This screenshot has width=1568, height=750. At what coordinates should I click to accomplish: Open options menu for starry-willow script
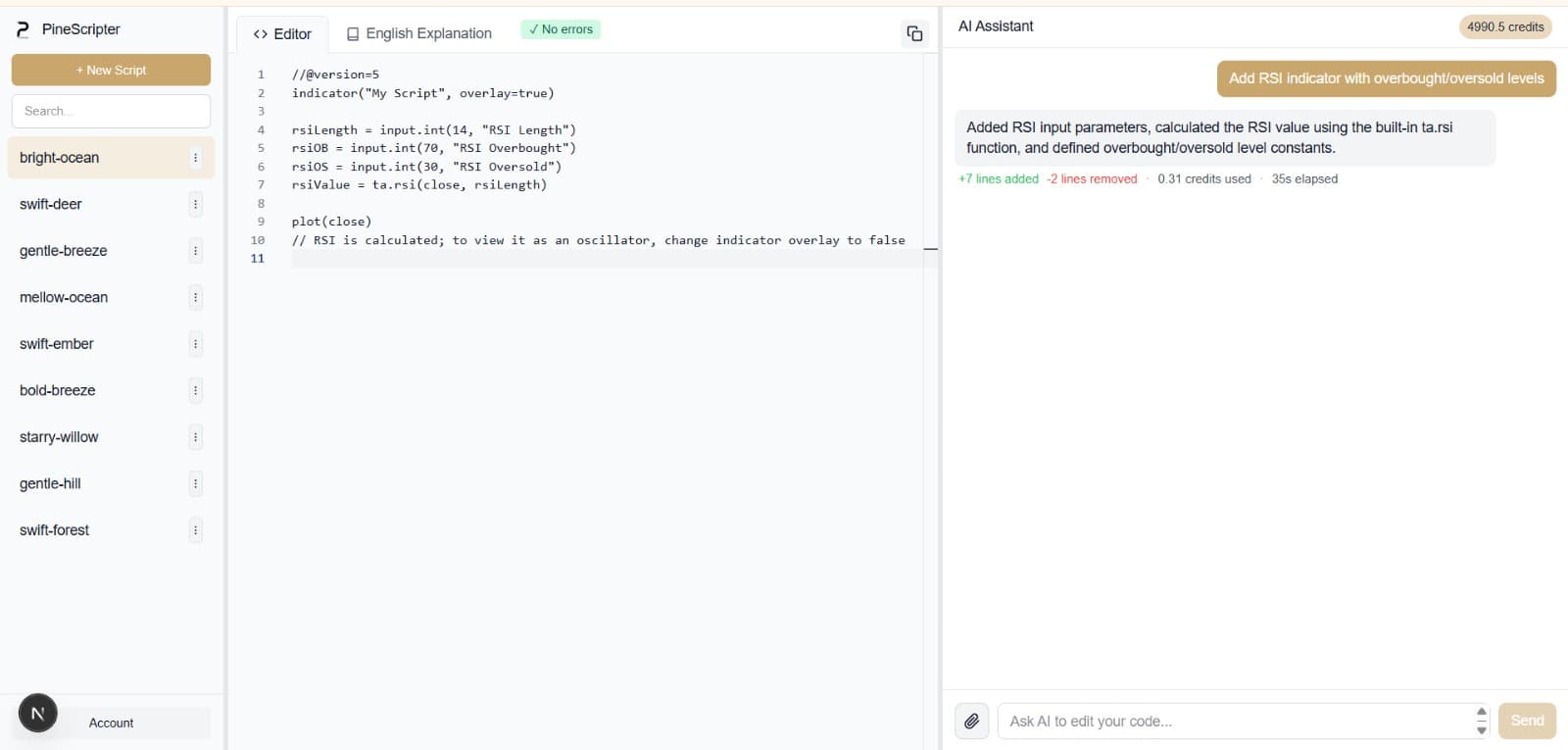coord(195,437)
